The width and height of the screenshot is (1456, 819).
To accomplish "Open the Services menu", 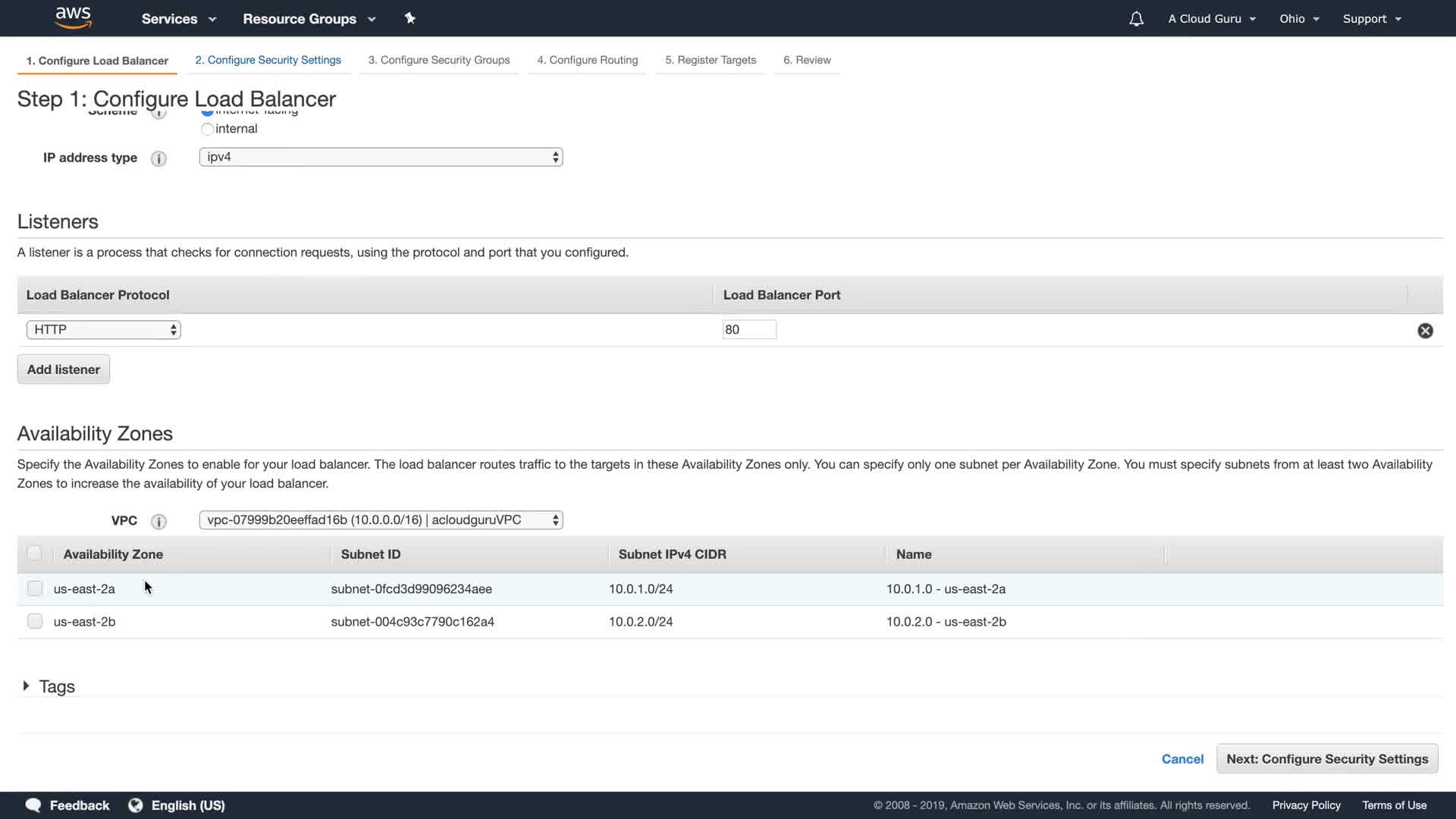I will pyautogui.click(x=178, y=19).
